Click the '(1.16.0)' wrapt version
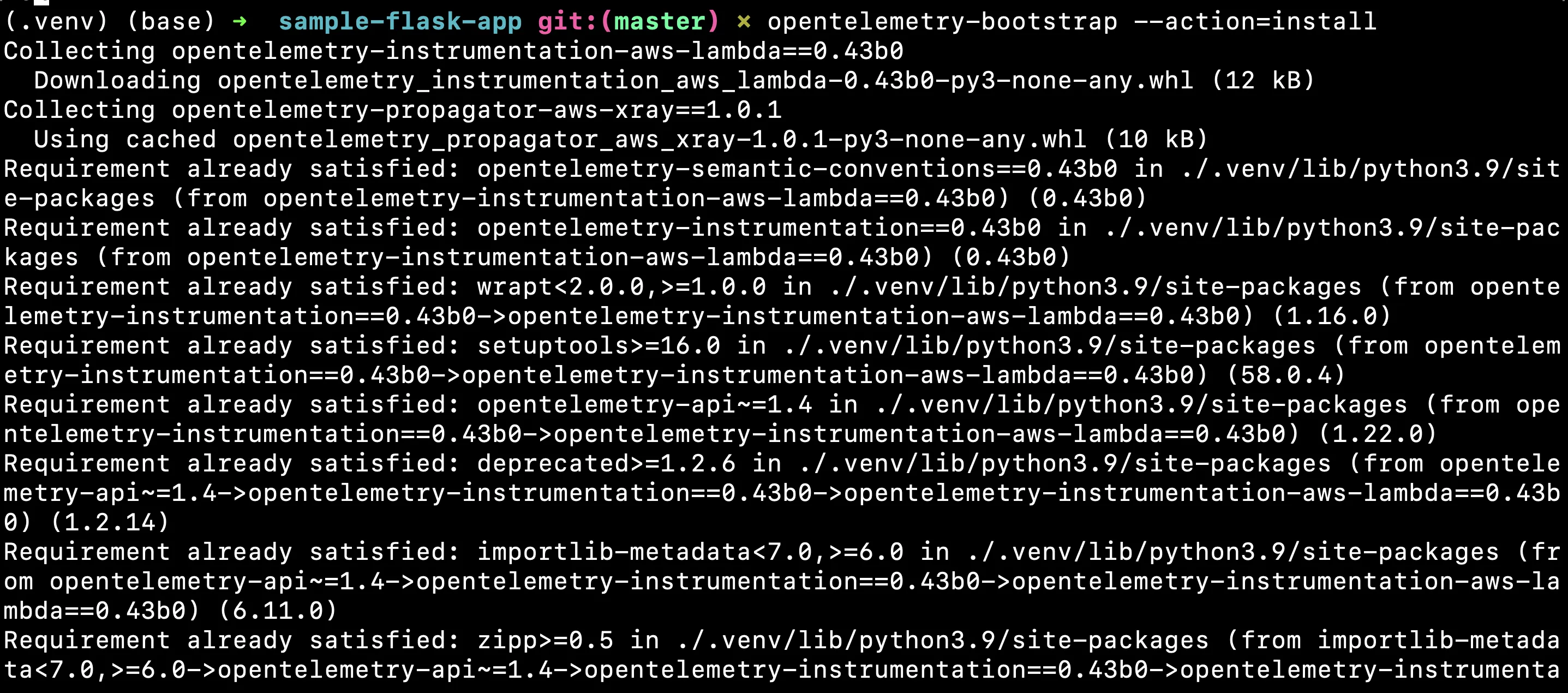The width and height of the screenshot is (1568, 693). [x=1331, y=316]
